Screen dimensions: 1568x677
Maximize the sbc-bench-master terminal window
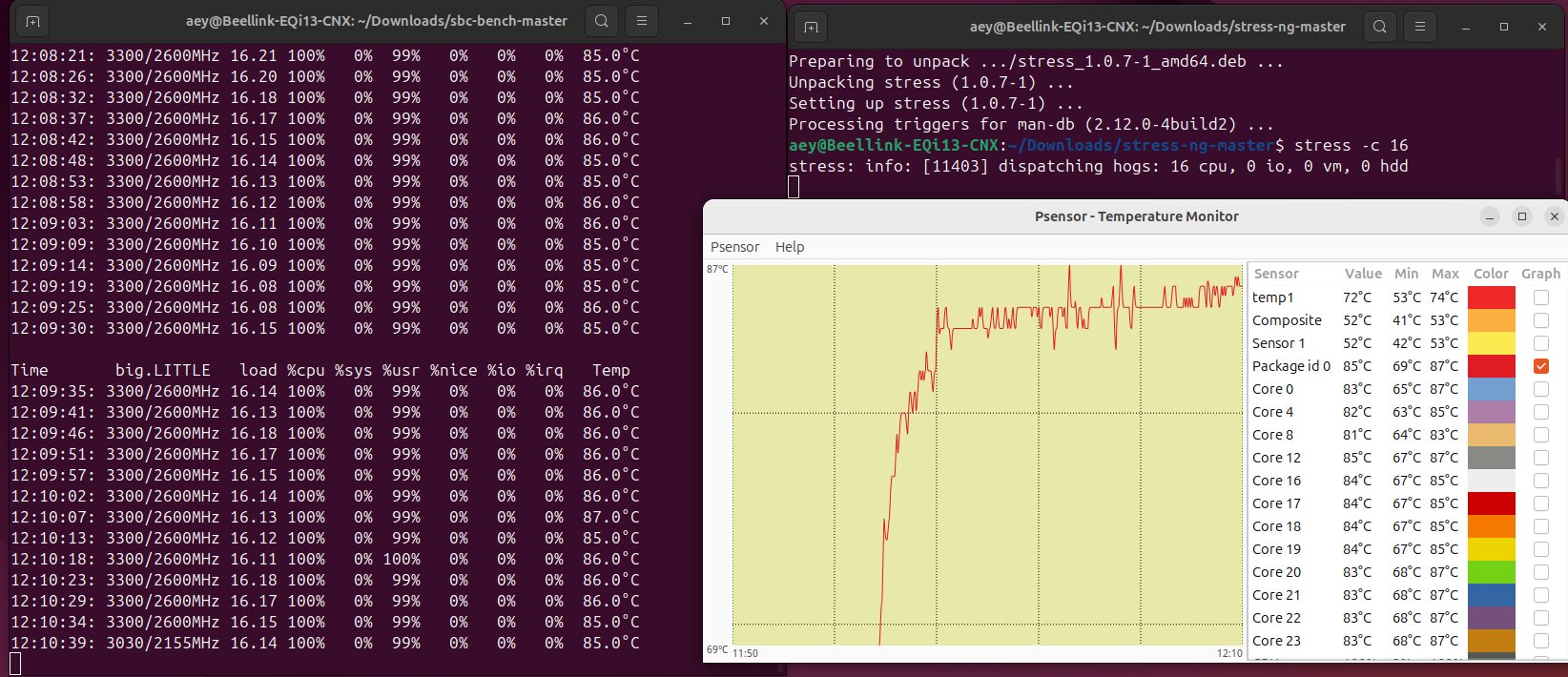[x=726, y=21]
